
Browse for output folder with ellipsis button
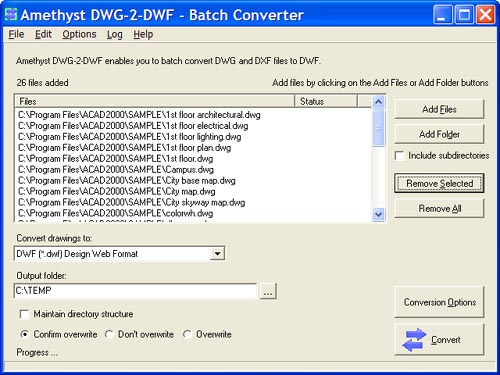tap(268, 291)
